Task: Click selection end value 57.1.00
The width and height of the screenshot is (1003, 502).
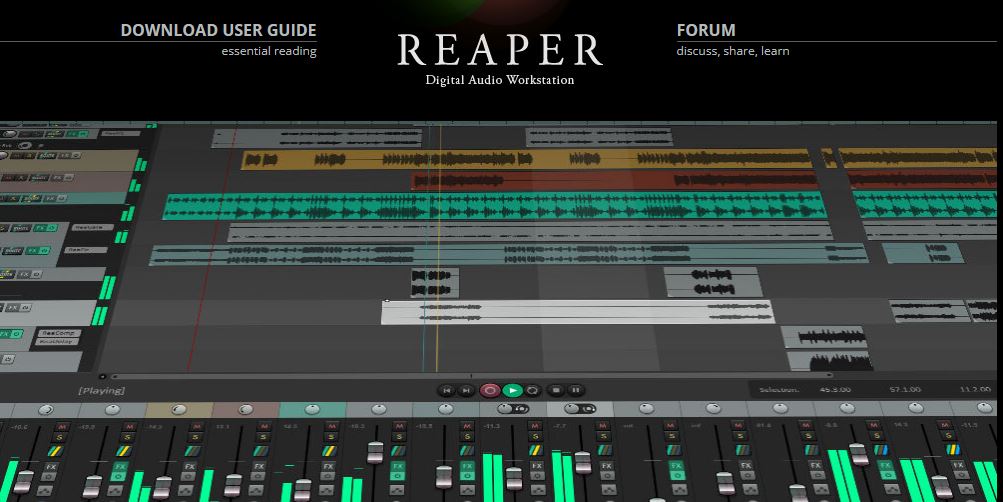Action: pos(905,389)
